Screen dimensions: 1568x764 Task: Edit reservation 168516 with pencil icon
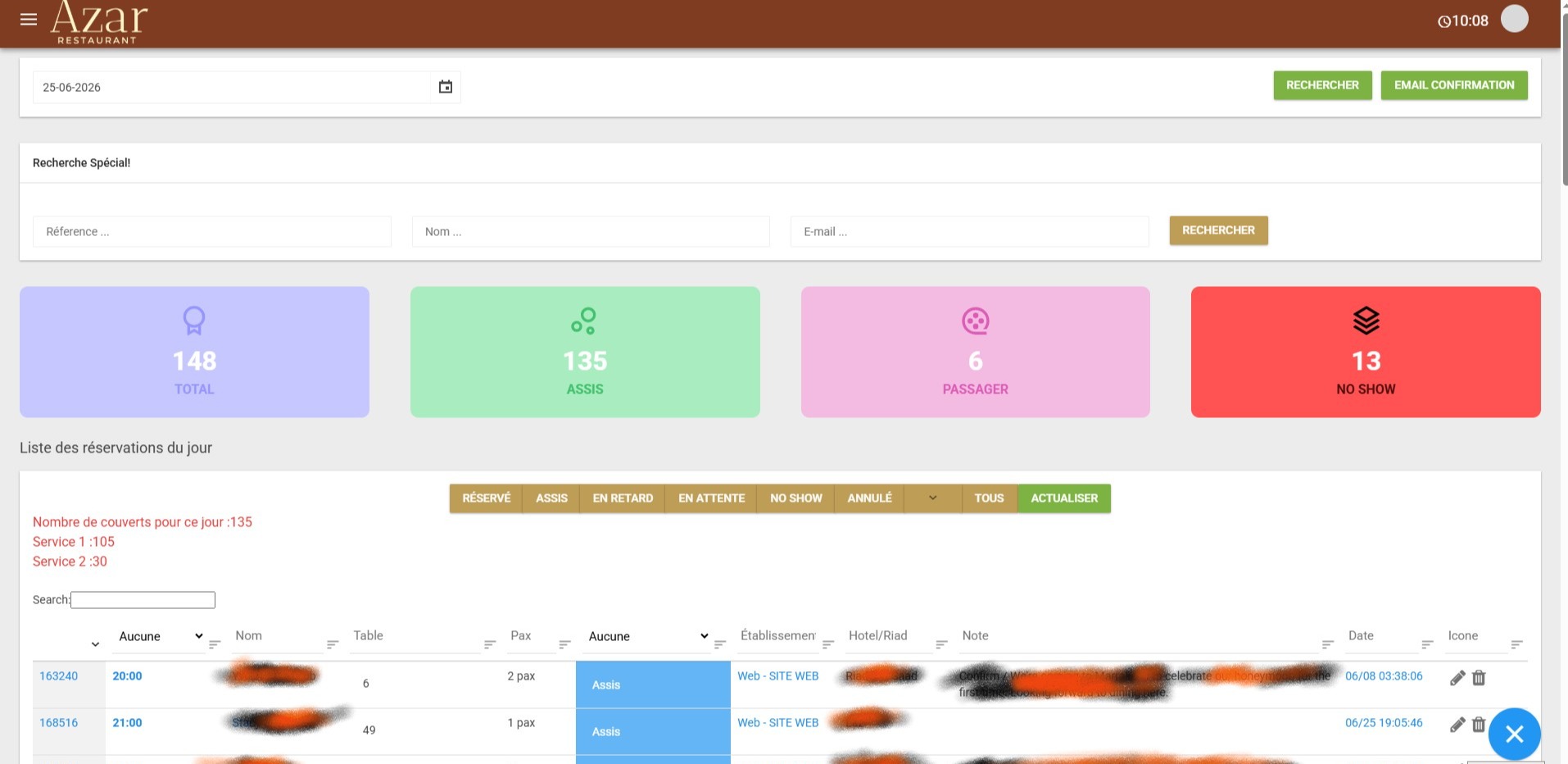1457,725
